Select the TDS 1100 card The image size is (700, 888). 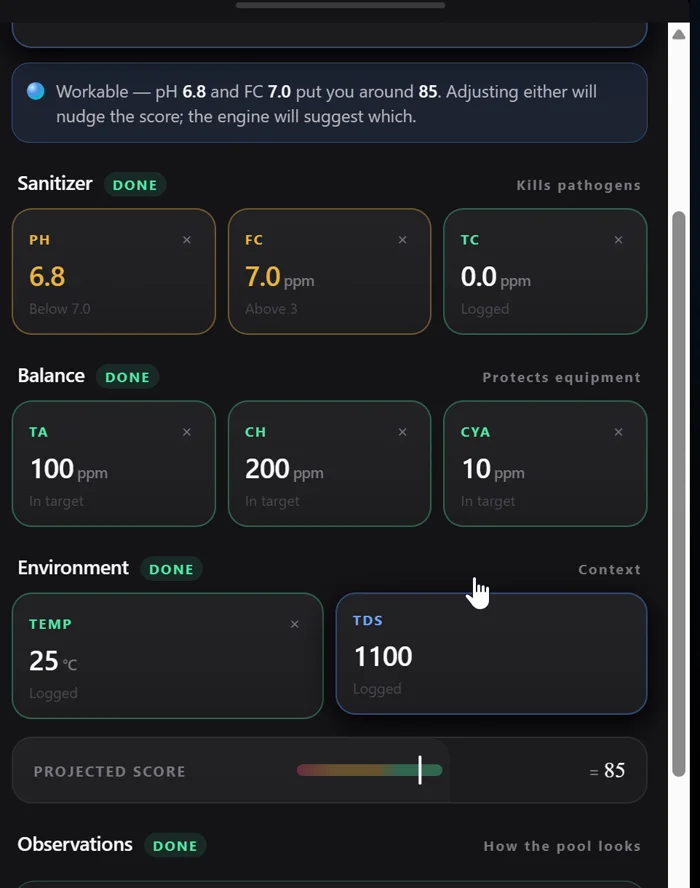coord(492,654)
